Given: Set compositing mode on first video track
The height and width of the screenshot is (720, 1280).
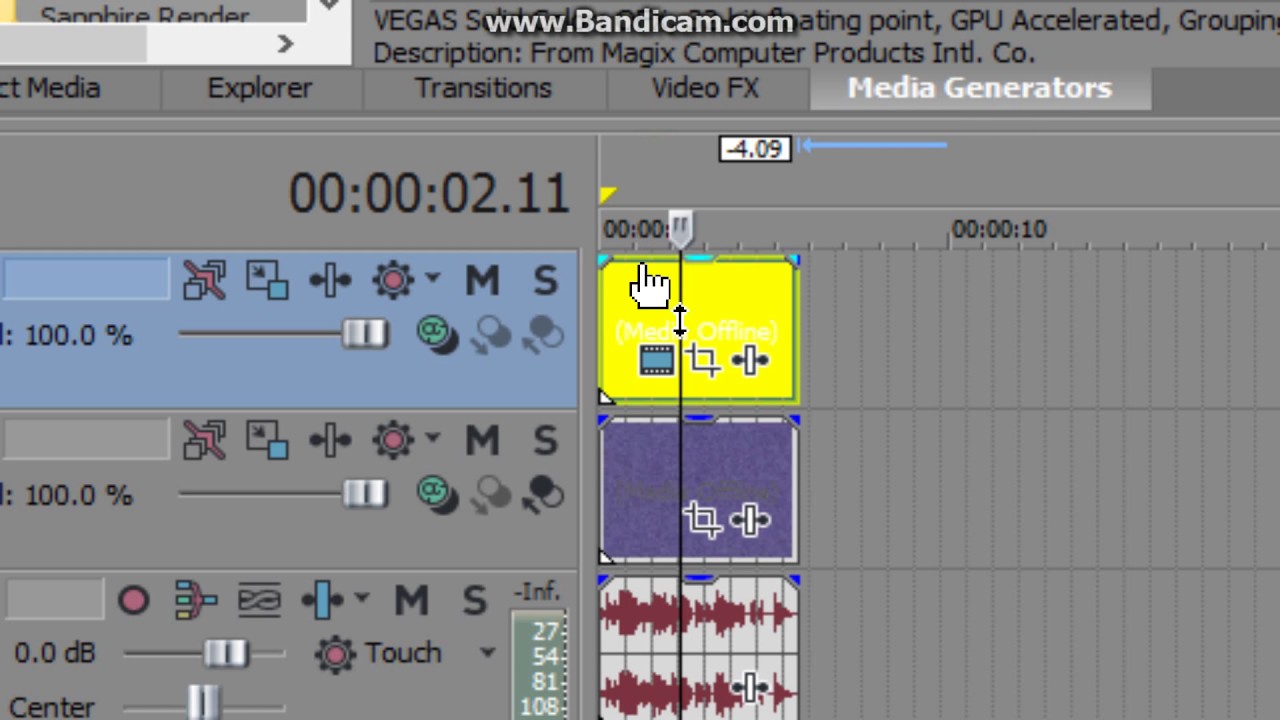Looking at the screenshot, I should click(x=437, y=335).
